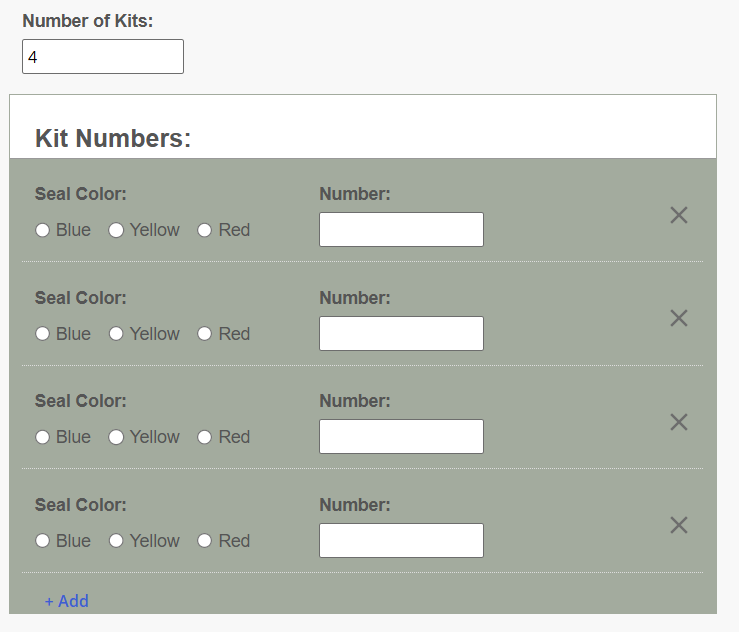Pick Red seal color in first row

pyautogui.click(x=205, y=230)
